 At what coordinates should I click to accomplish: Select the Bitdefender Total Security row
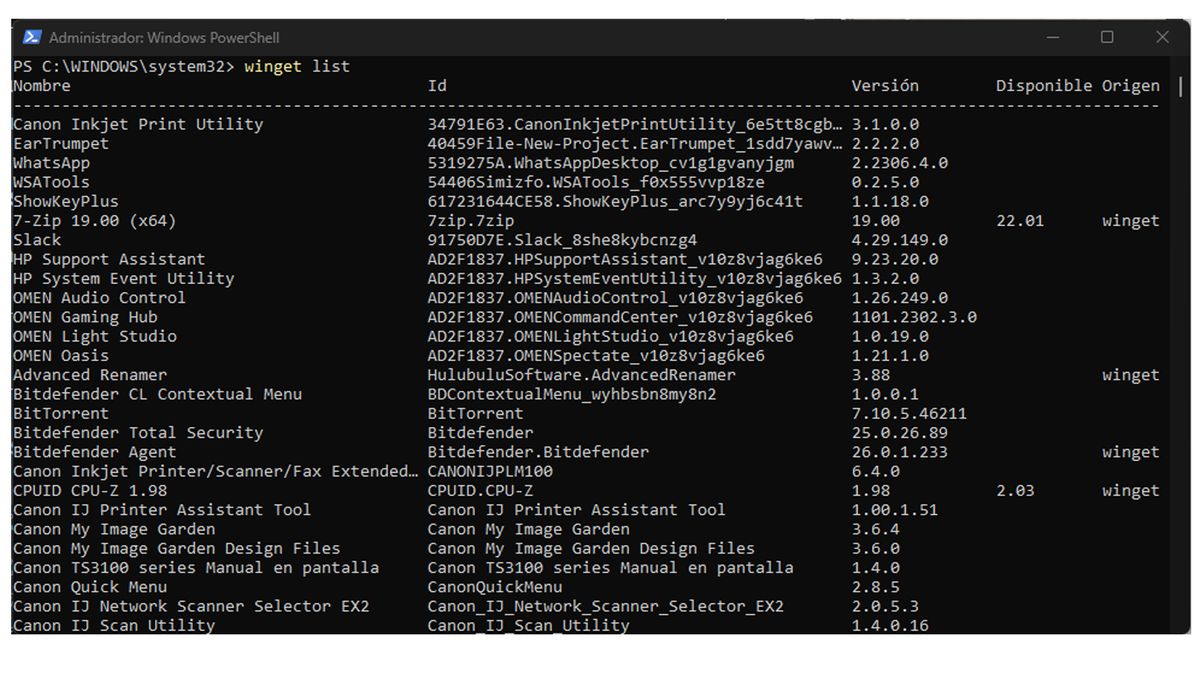click(136, 432)
